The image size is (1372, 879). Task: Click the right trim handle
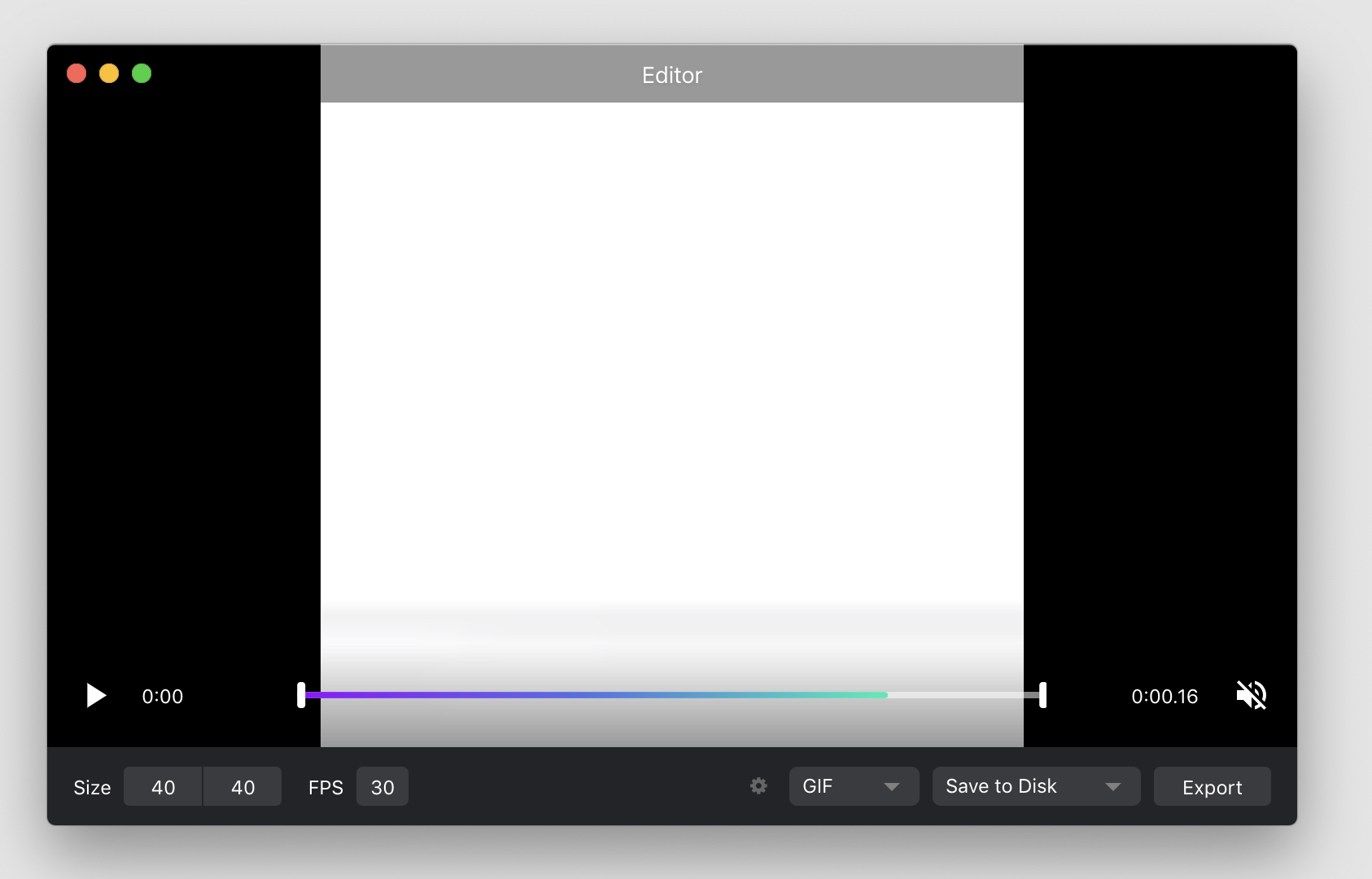[x=1042, y=695]
